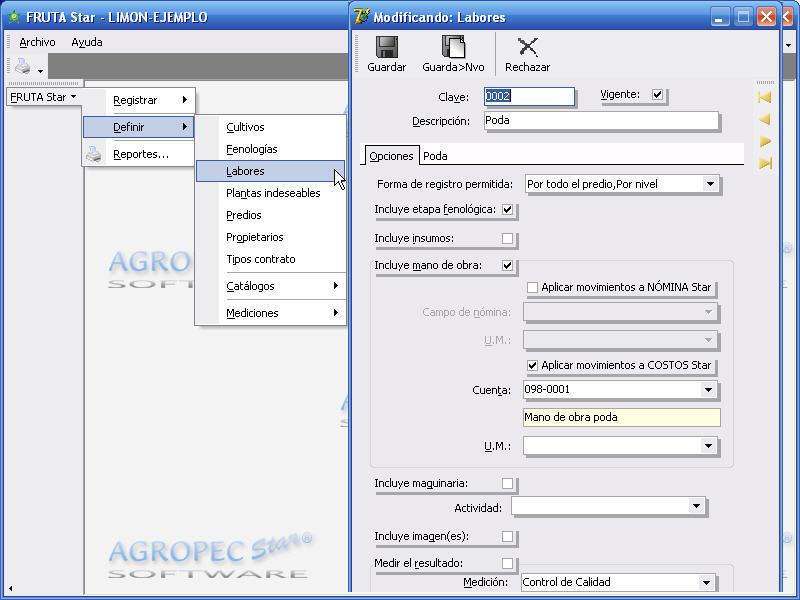Go to first record arrow
800x600 pixels.
(x=765, y=97)
